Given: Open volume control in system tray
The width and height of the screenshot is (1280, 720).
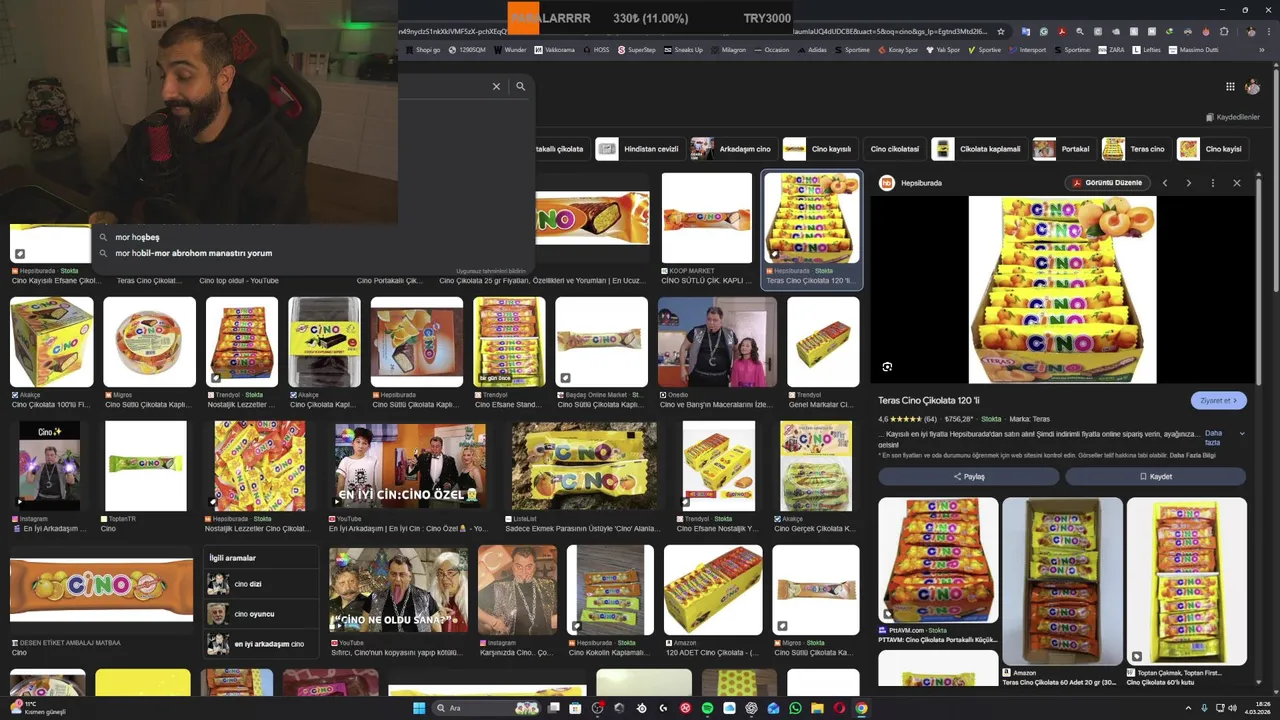Looking at the screenshot, I should [1232, 708].
